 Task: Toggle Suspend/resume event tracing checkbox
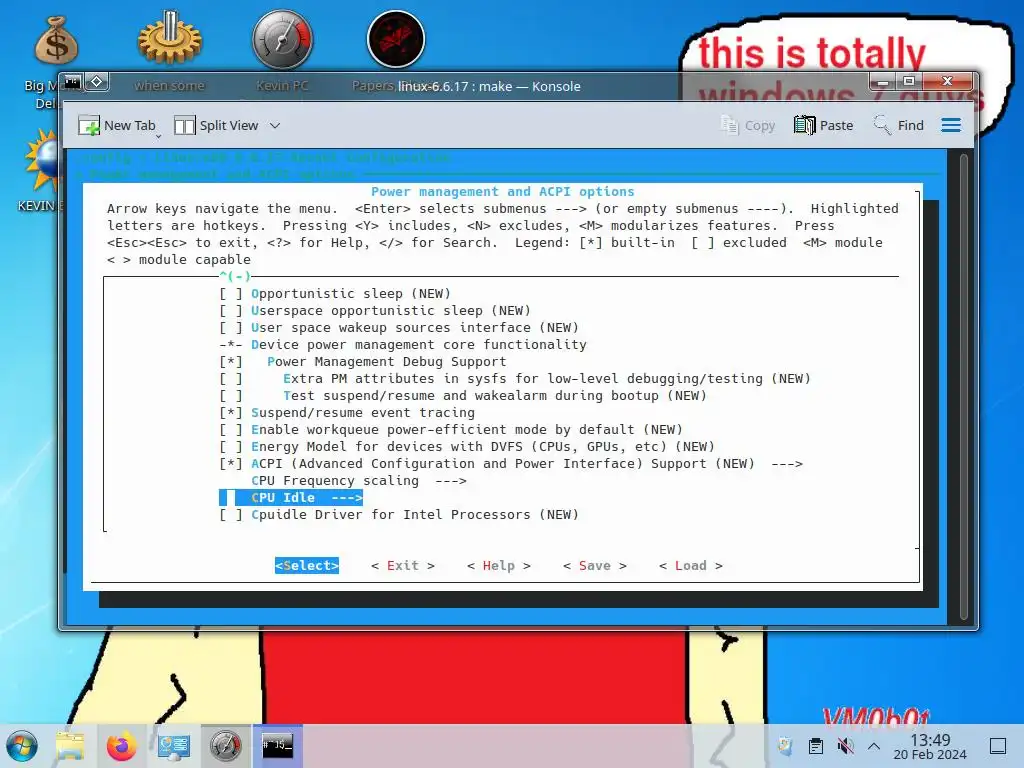coord(231,413)
